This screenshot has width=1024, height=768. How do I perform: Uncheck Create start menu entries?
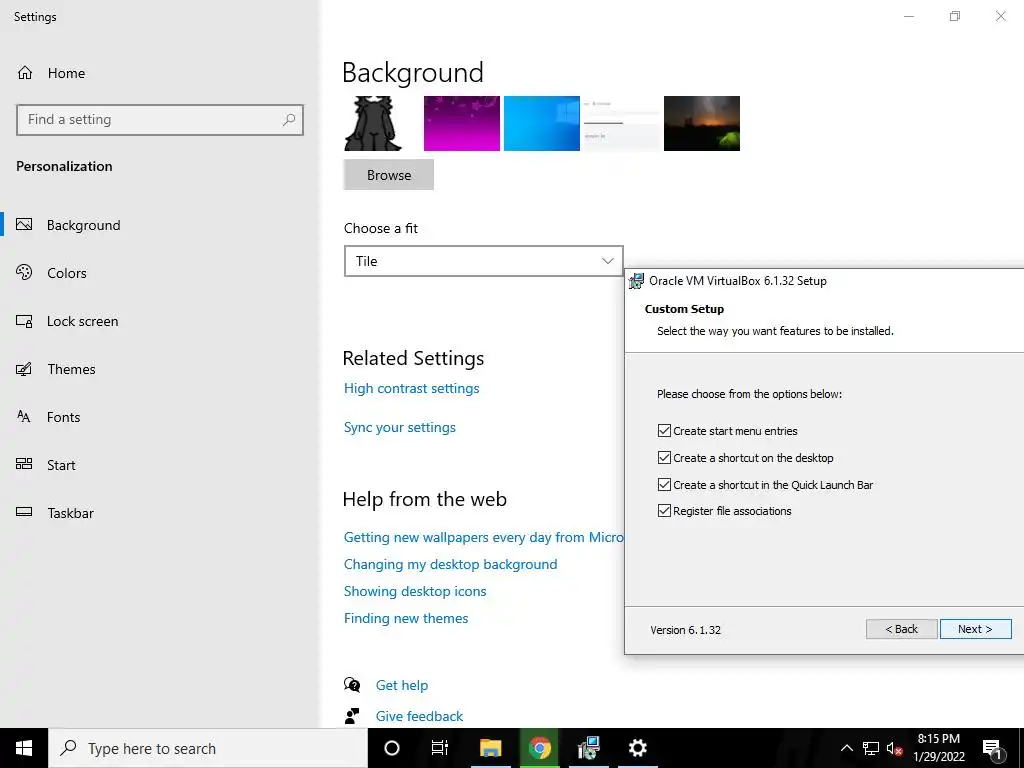tap(664, 430)
